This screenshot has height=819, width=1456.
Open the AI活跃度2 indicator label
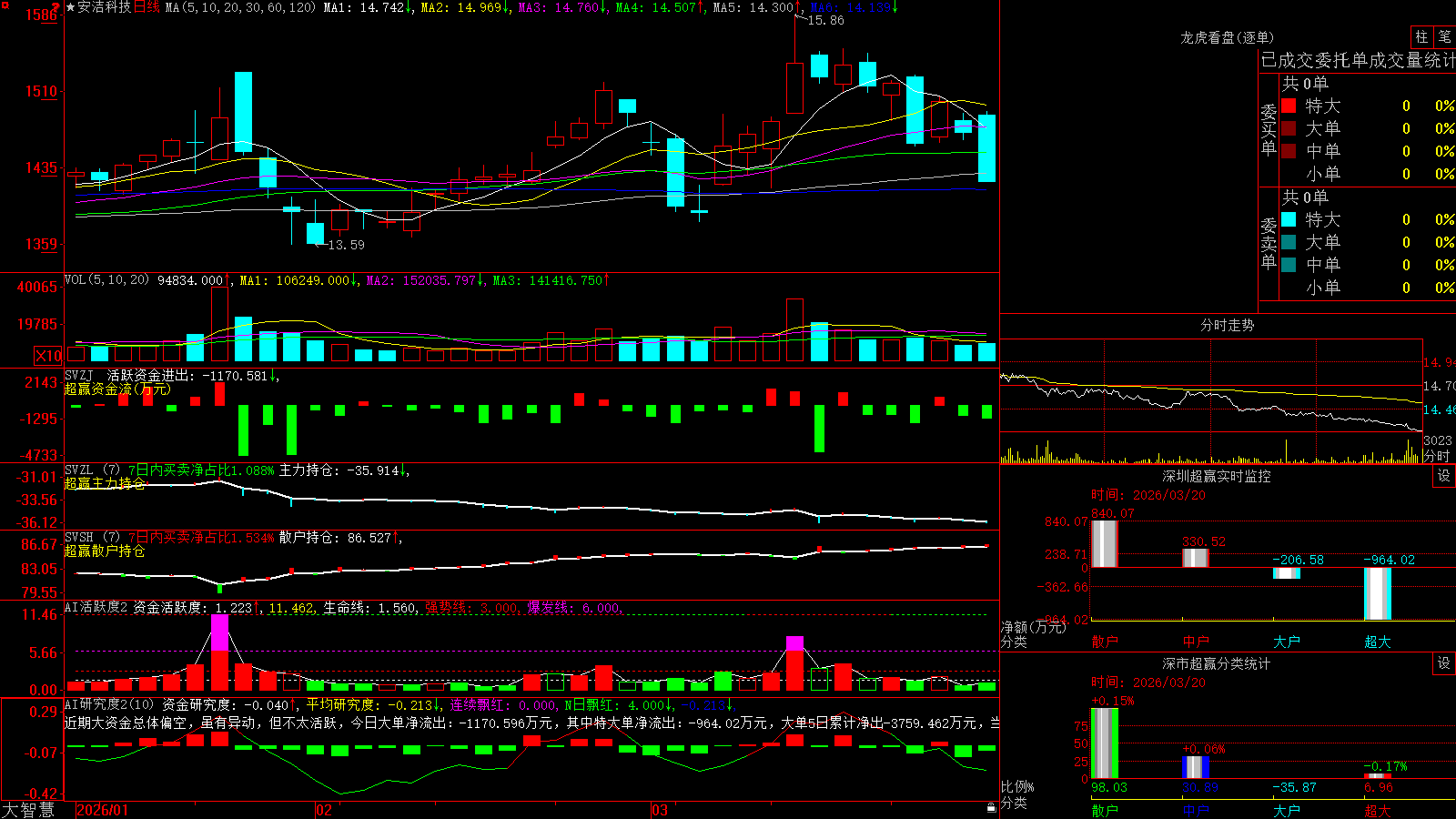pyautogui.click(x=96, y=608)
